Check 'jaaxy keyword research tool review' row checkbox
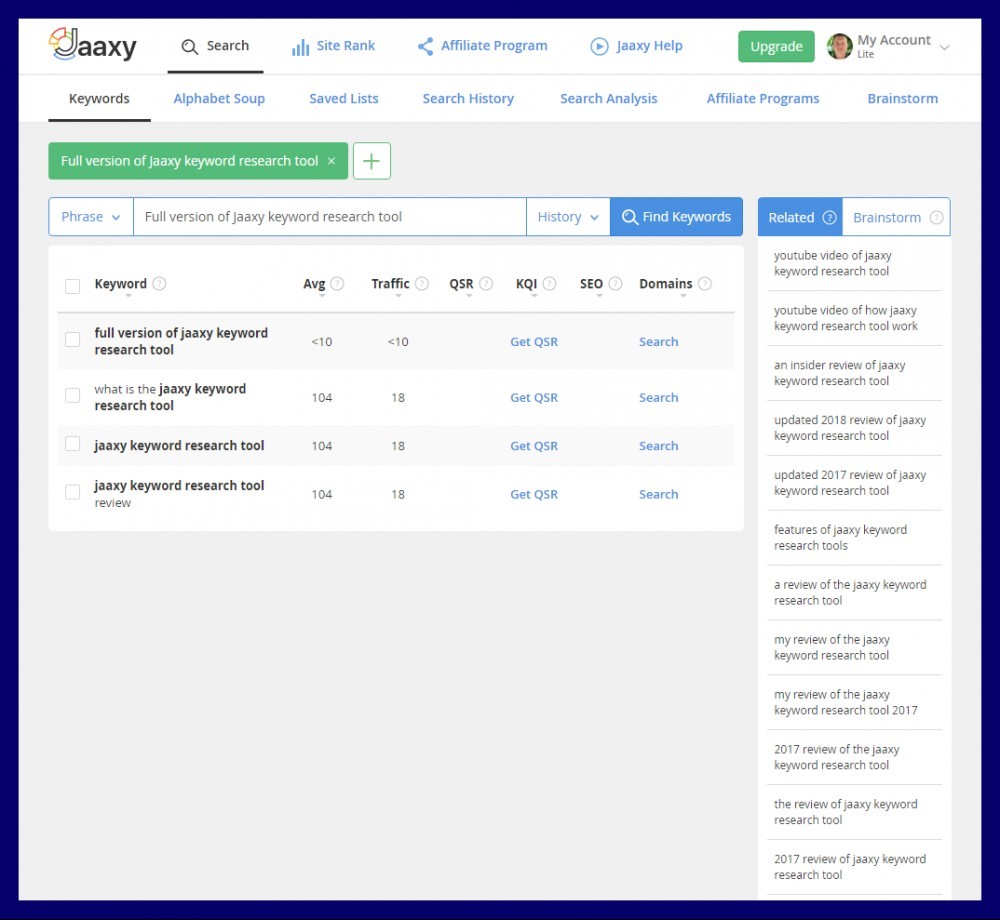 73,492
